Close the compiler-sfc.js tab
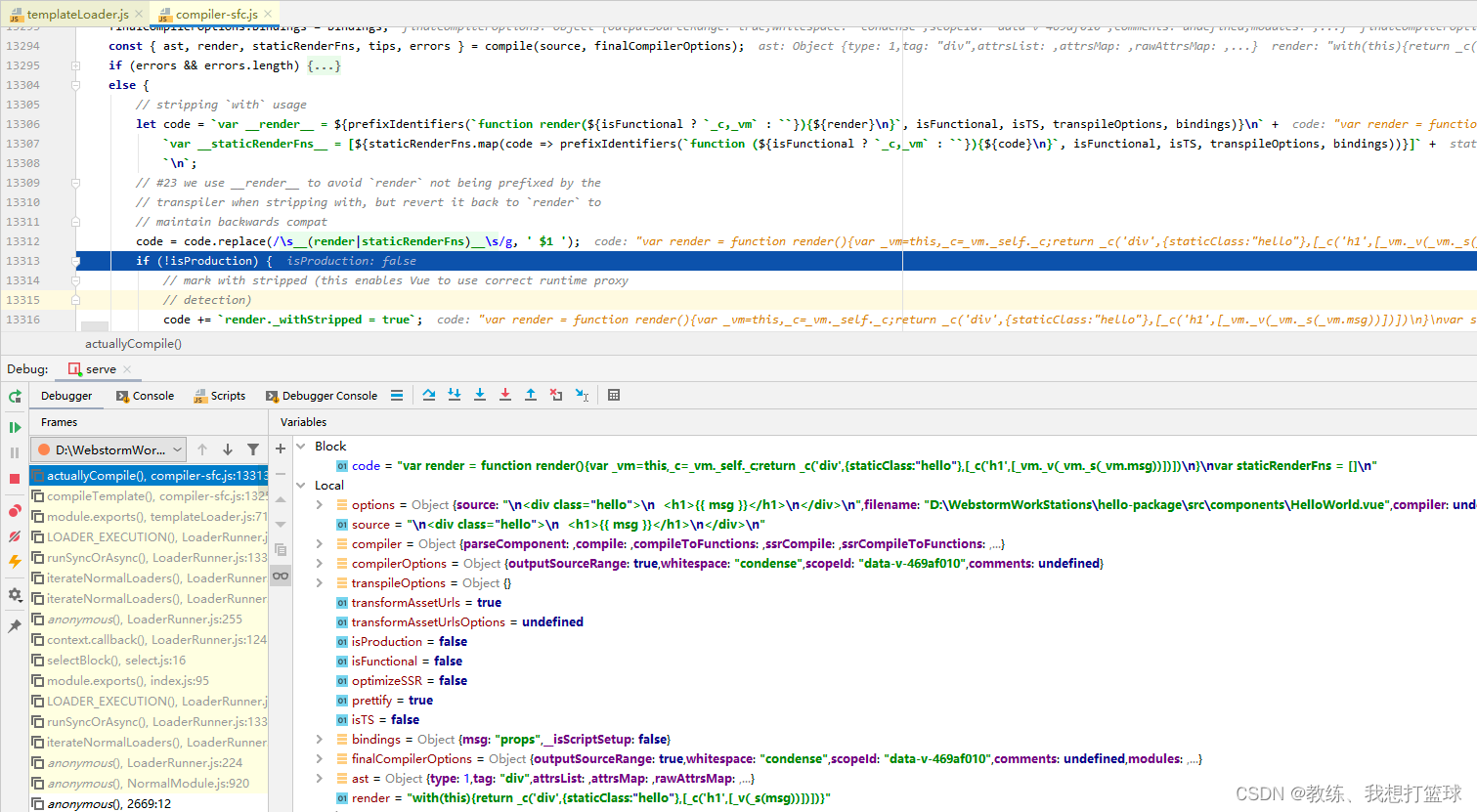The image size is (1477, 812). pos(268,14)
